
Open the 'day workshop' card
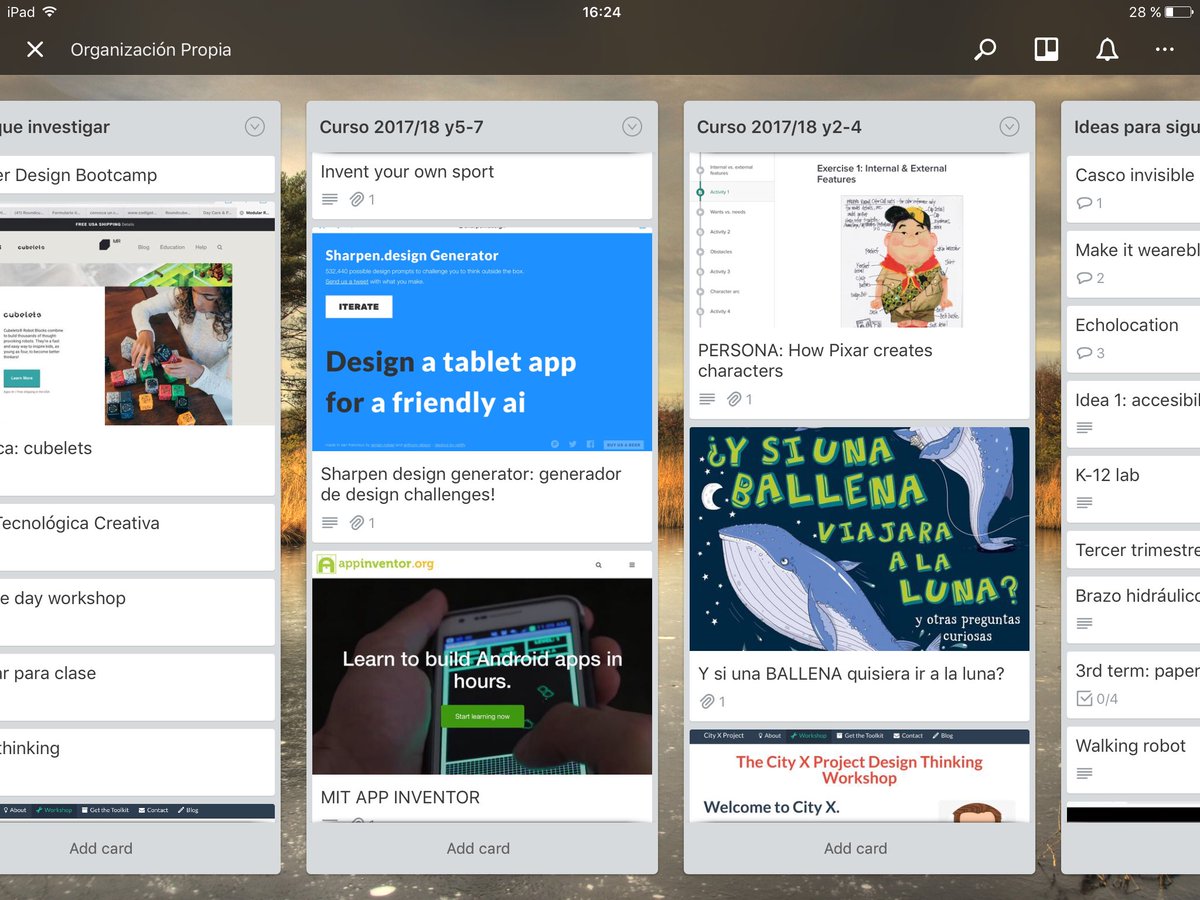(137, 612)
